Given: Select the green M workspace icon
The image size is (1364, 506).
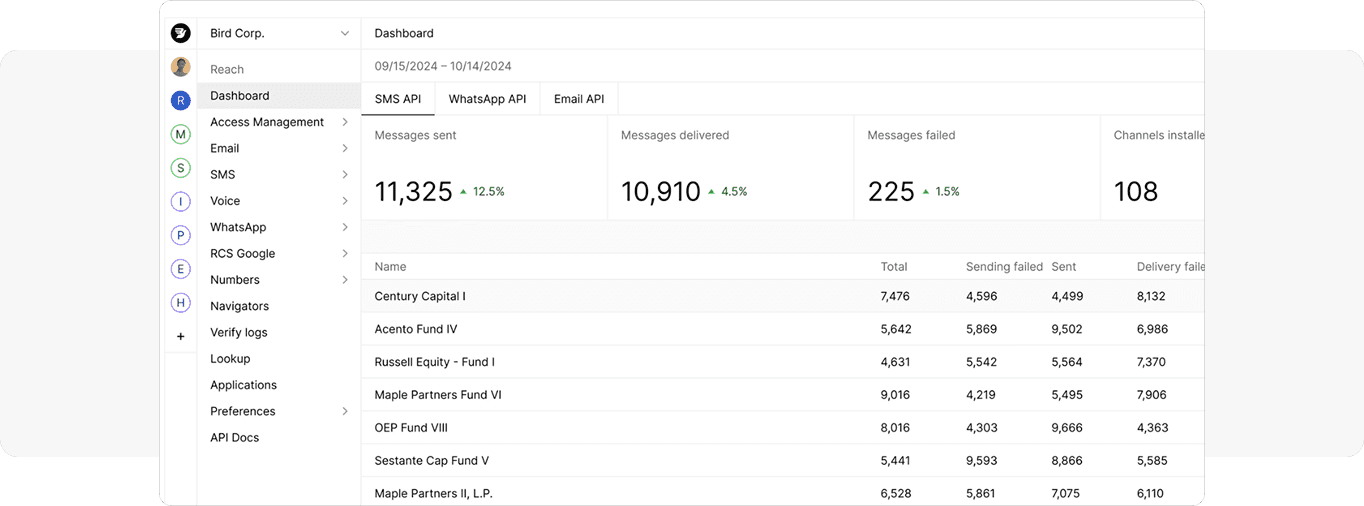Looking at the screenshot, I should (x=180, y=134).
